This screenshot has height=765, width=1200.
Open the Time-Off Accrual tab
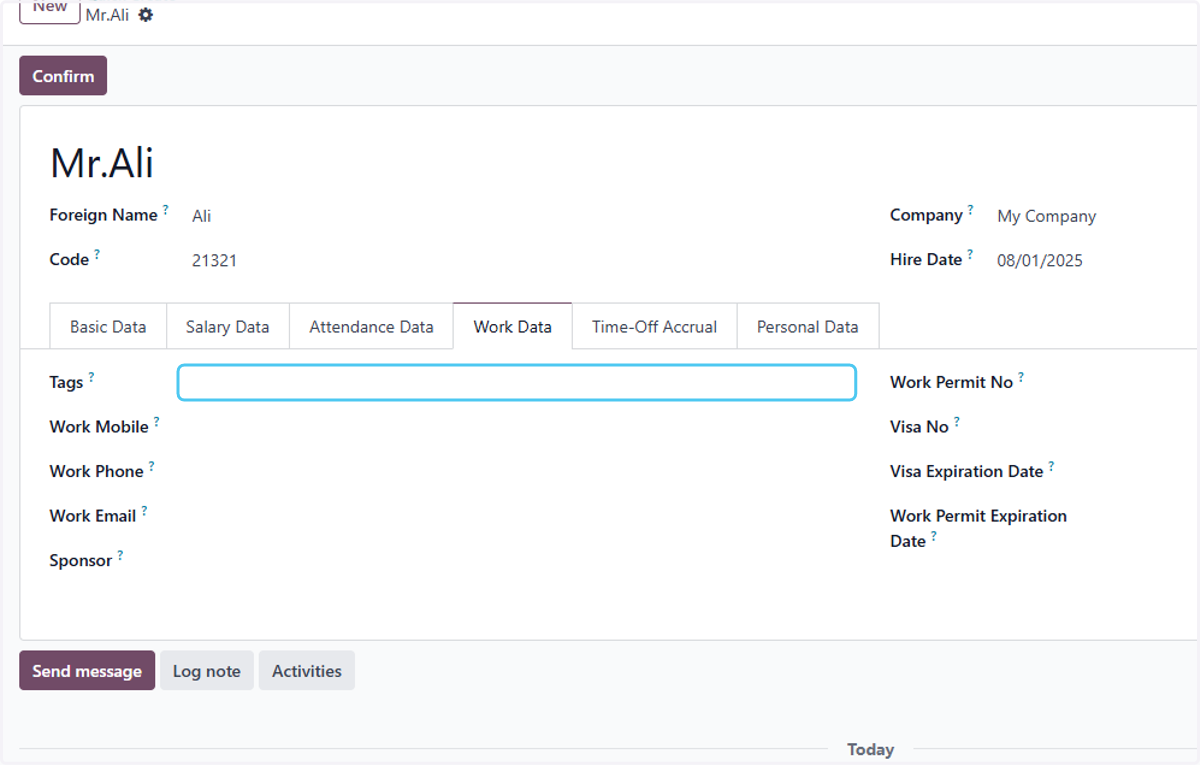pyautogui.click(x=654, y=326)
